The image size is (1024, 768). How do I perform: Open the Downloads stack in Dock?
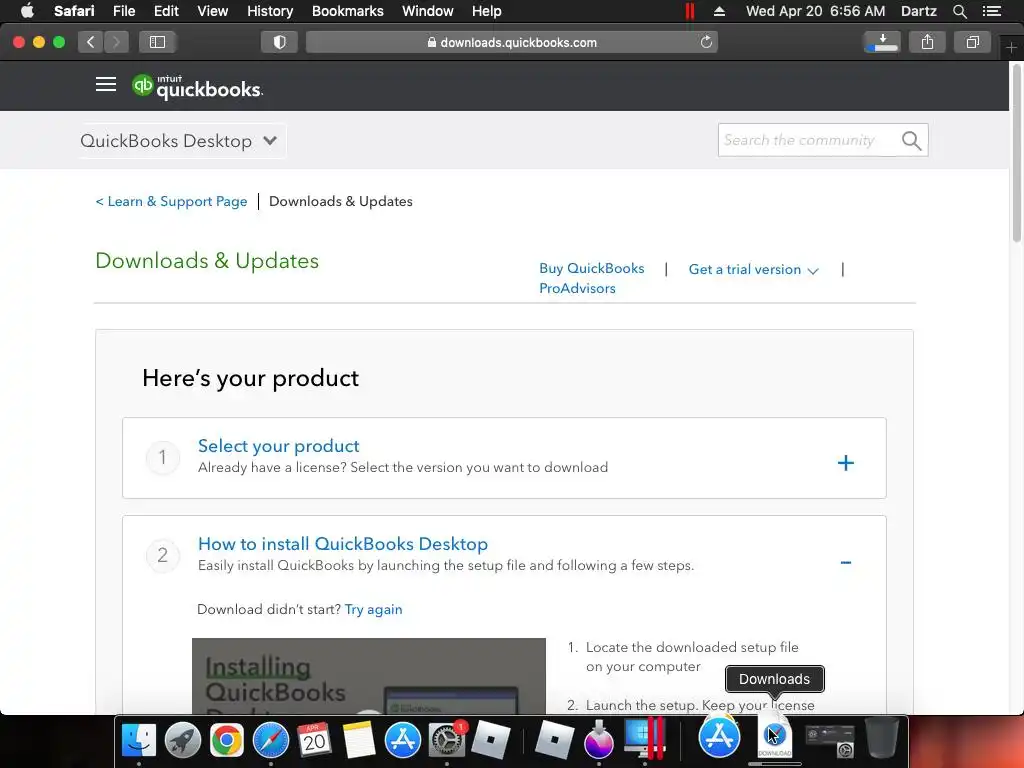coord(775,738)
